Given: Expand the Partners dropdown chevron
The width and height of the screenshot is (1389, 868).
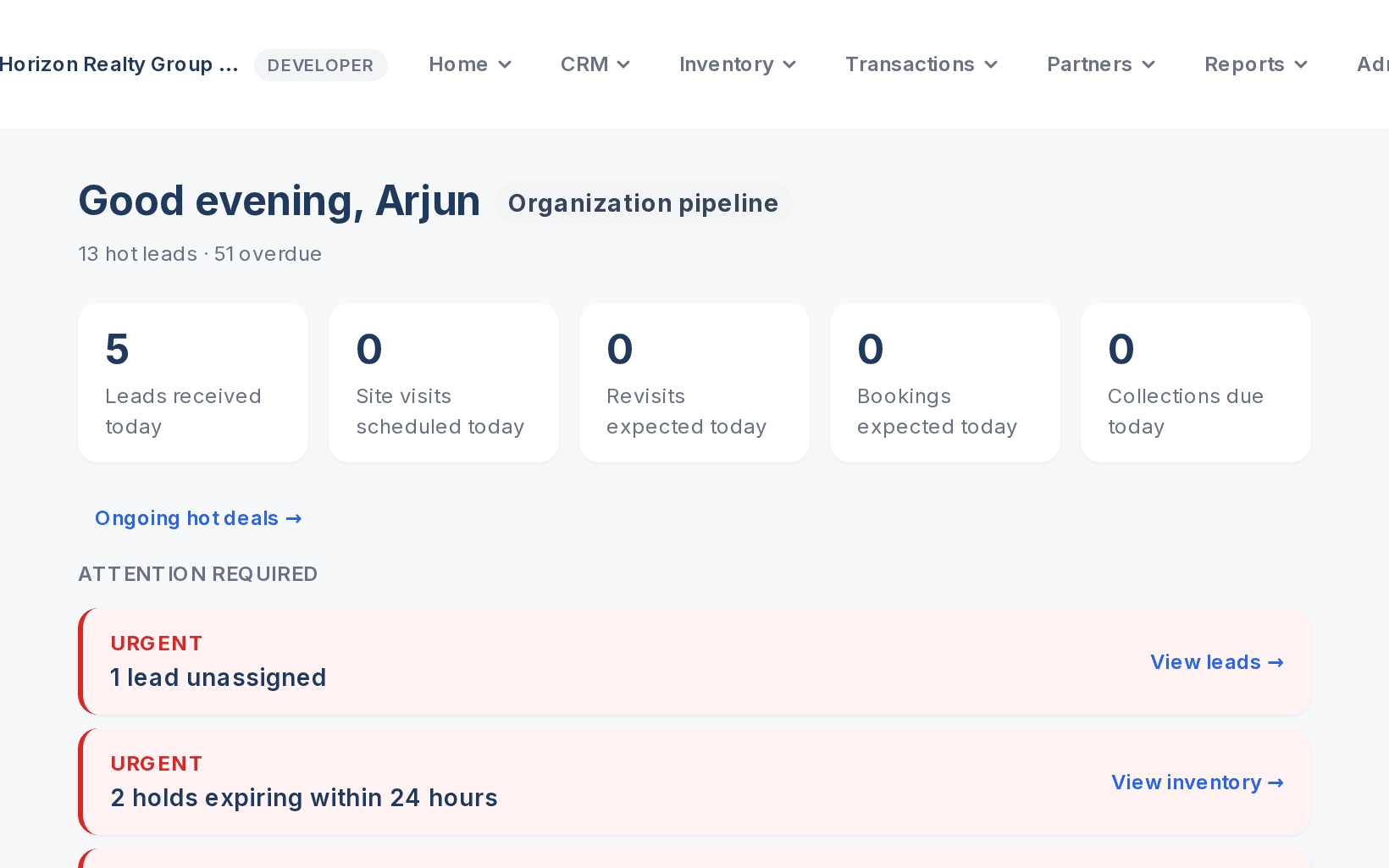Looking at the screenshot, I should 1148,64.
